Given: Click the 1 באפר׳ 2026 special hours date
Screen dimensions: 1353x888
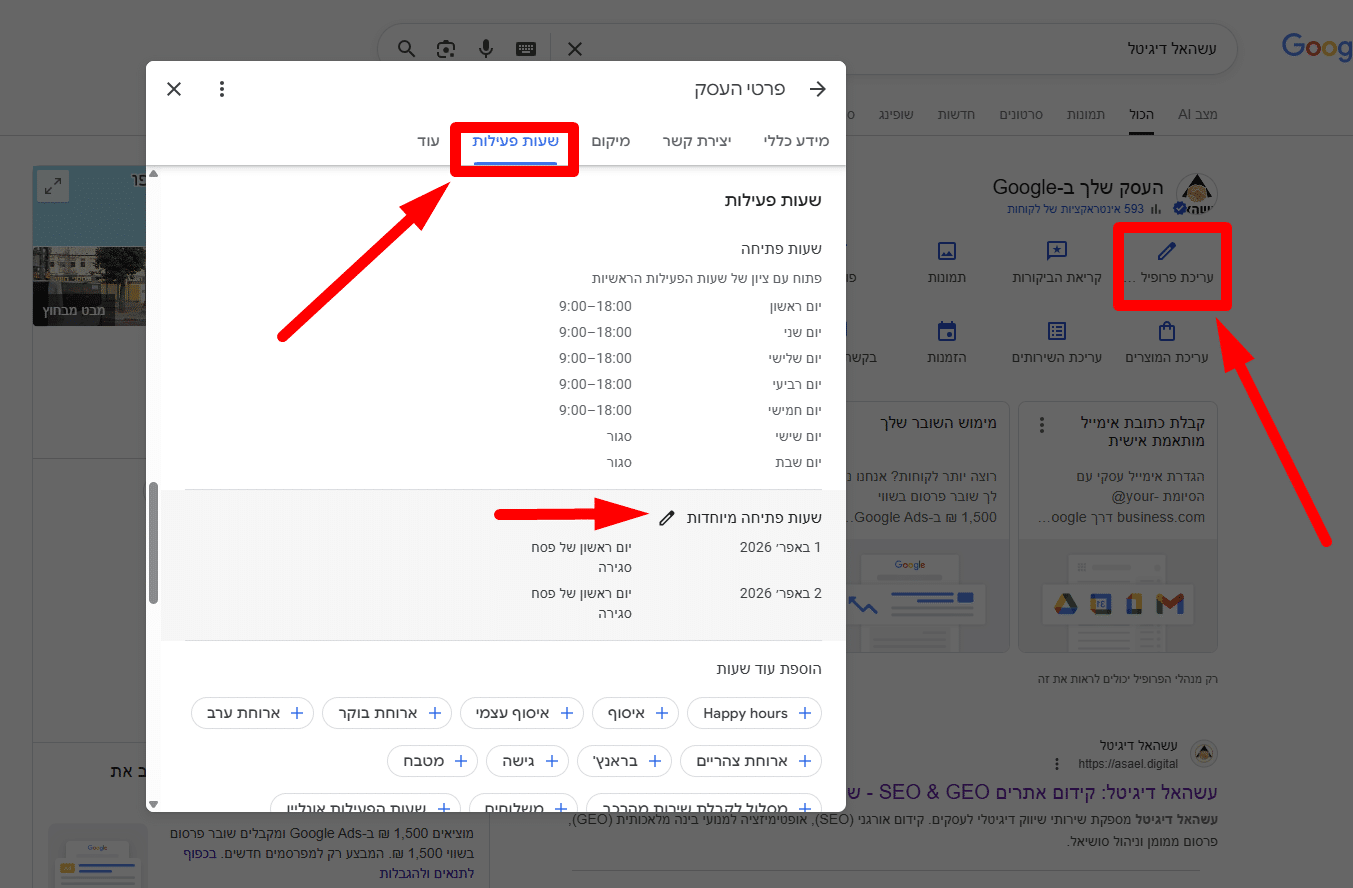Looking at the screenshot, I should coord(780,547).
